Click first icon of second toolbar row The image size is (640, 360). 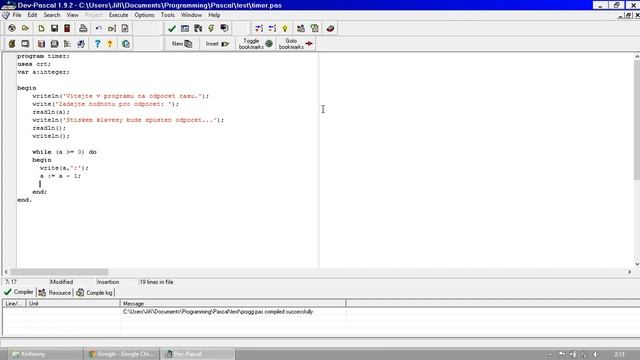point(12,44)
